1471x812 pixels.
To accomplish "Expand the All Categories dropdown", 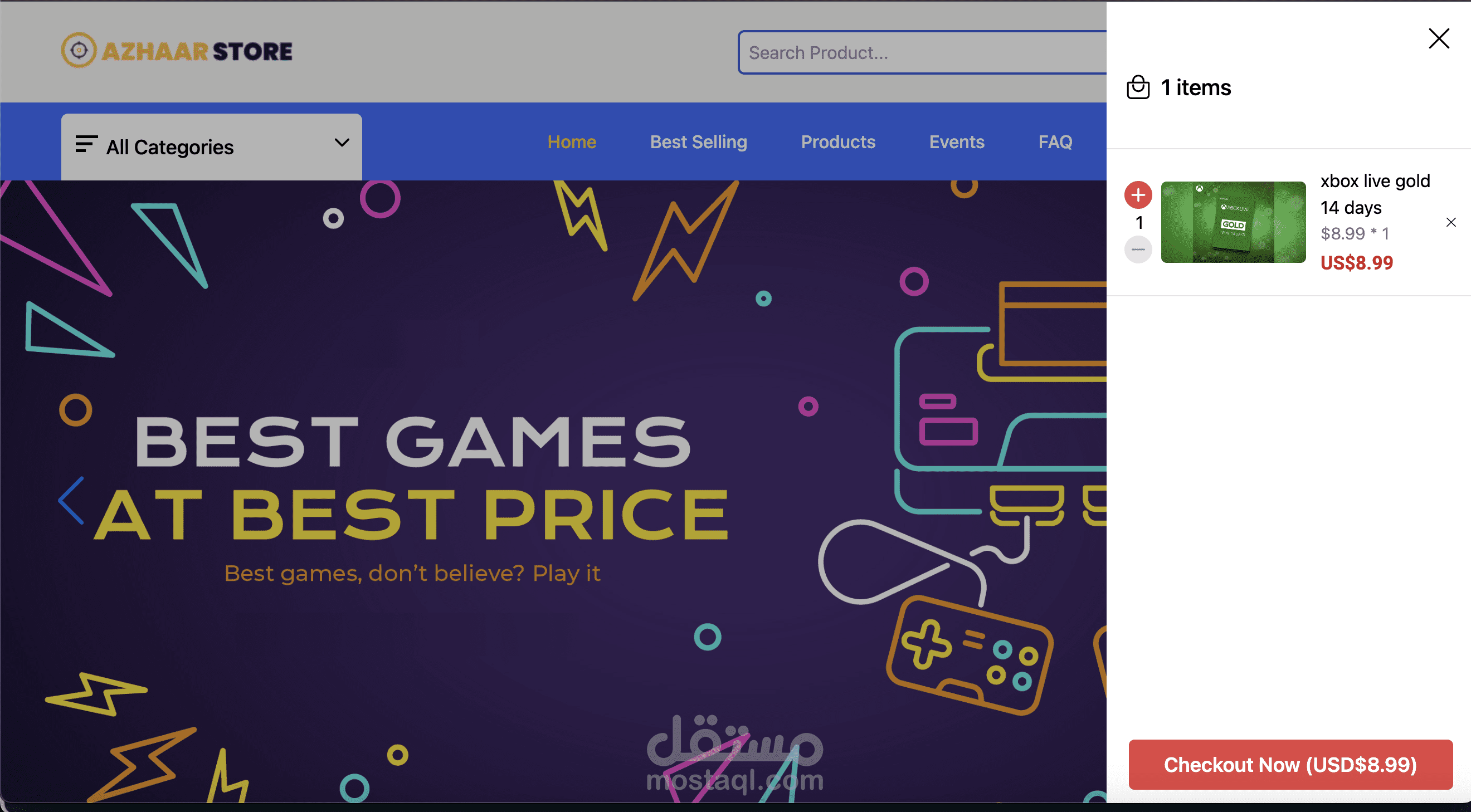I will [211, 146].
